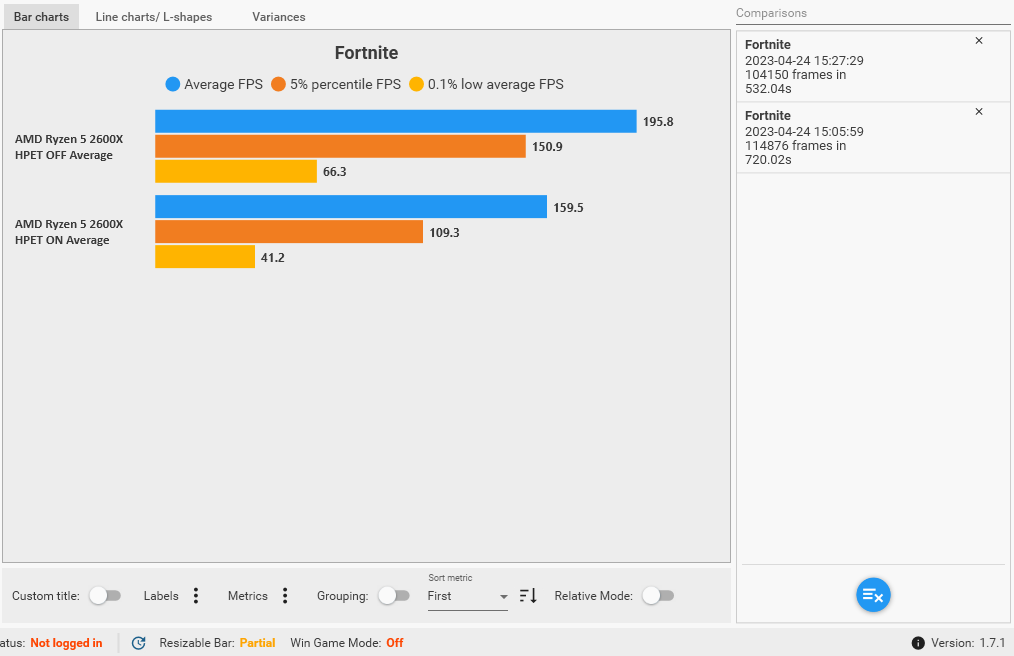Screen dimensions: 1014x656
Task: Click the info icon next to Version 1.7.1
Action: coord(918,642)
